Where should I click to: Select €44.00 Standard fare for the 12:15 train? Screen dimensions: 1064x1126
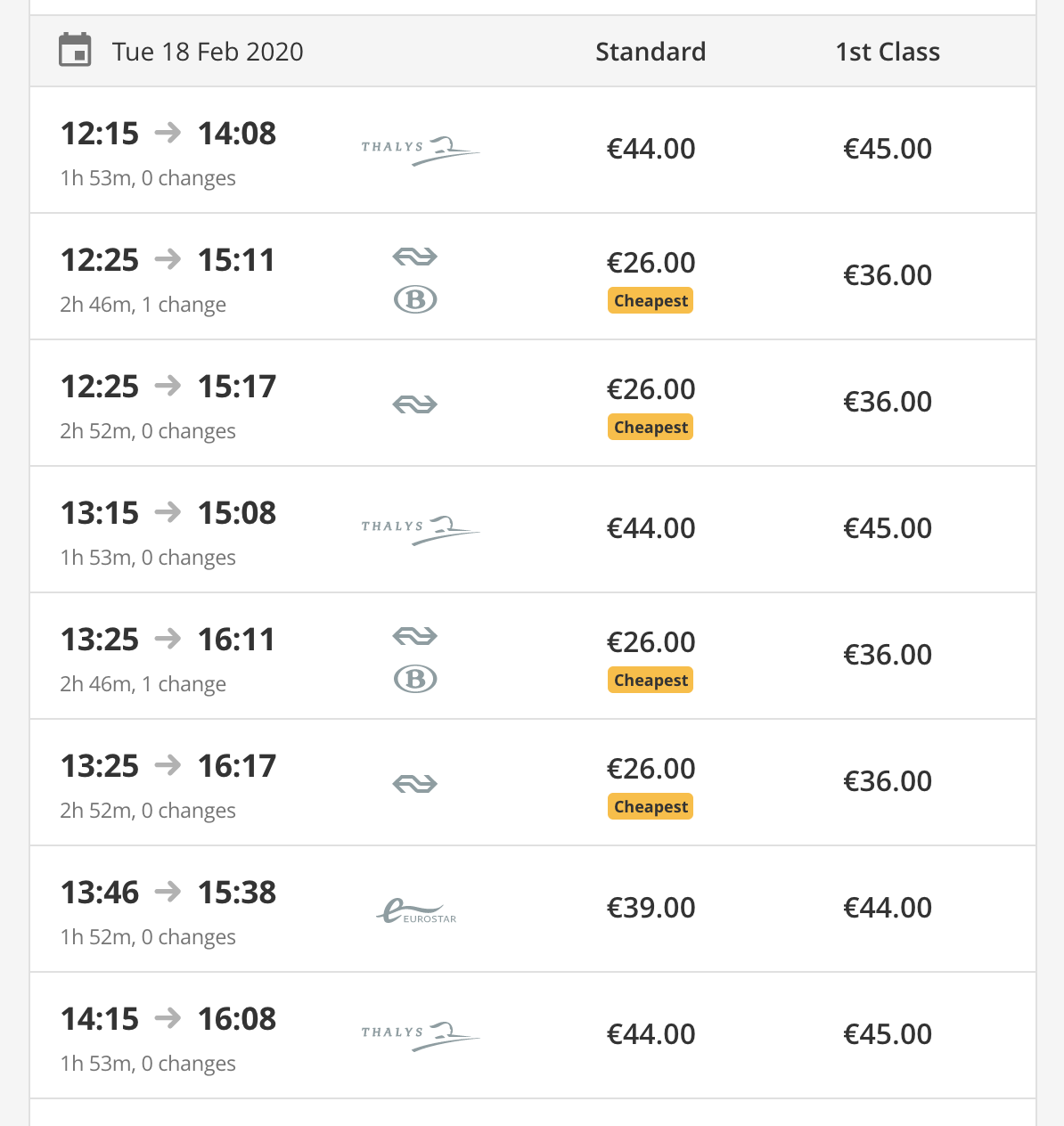coord(651,149)
